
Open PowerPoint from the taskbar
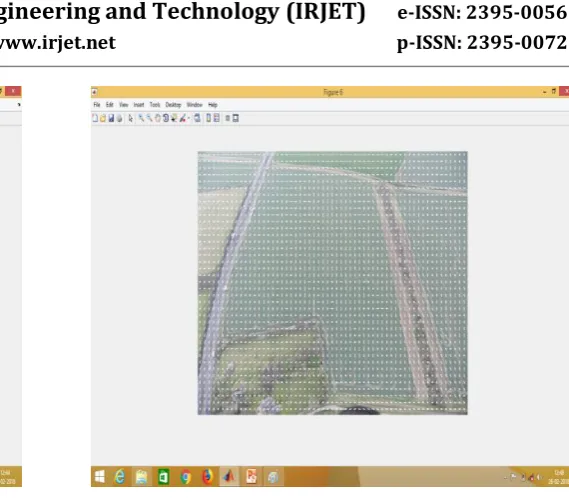pyautogui.click(x=251, y=477)
